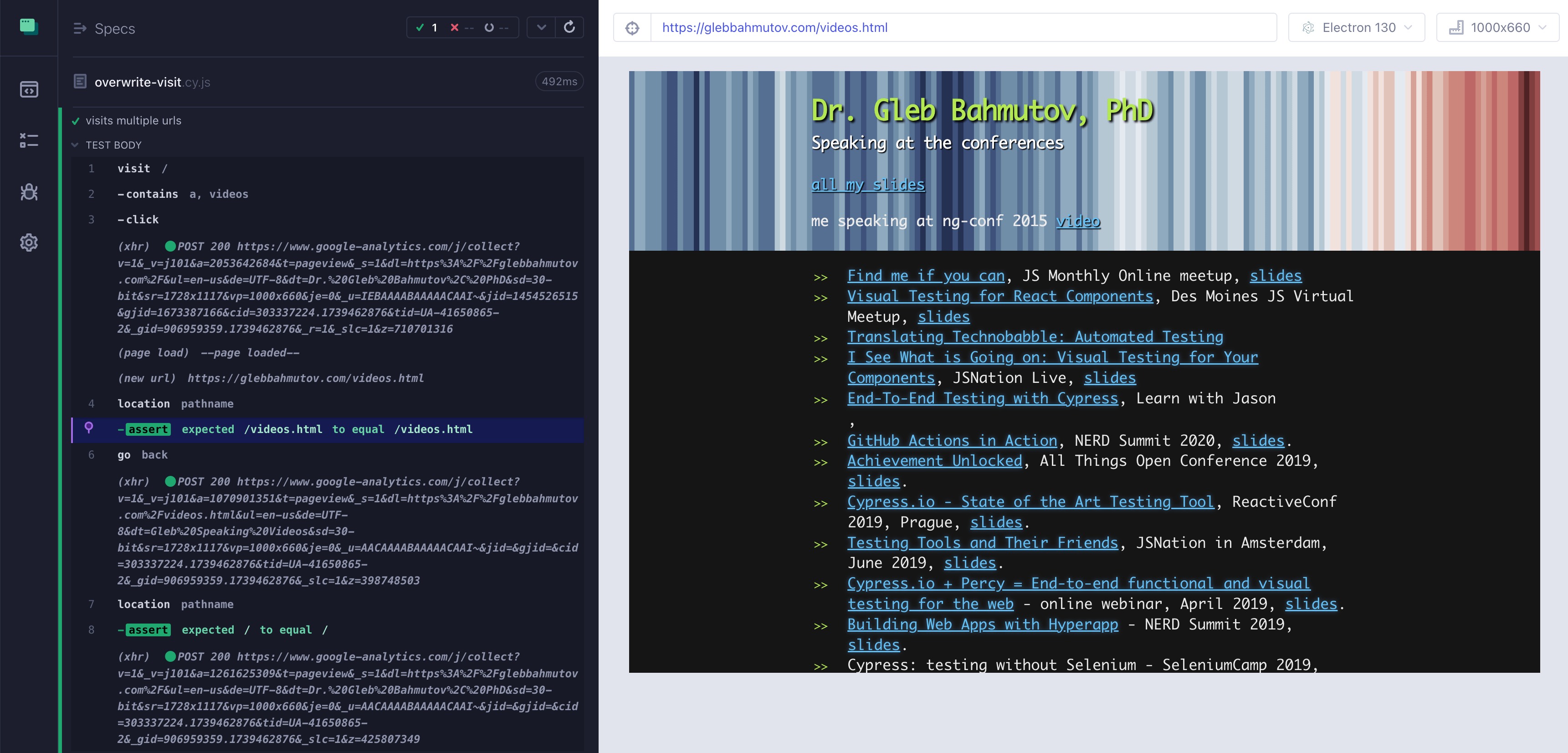This screenshot has width=1568, height=753.
Task: Open 'Visual Testing for React Components' link
Action: point(1000,297)
